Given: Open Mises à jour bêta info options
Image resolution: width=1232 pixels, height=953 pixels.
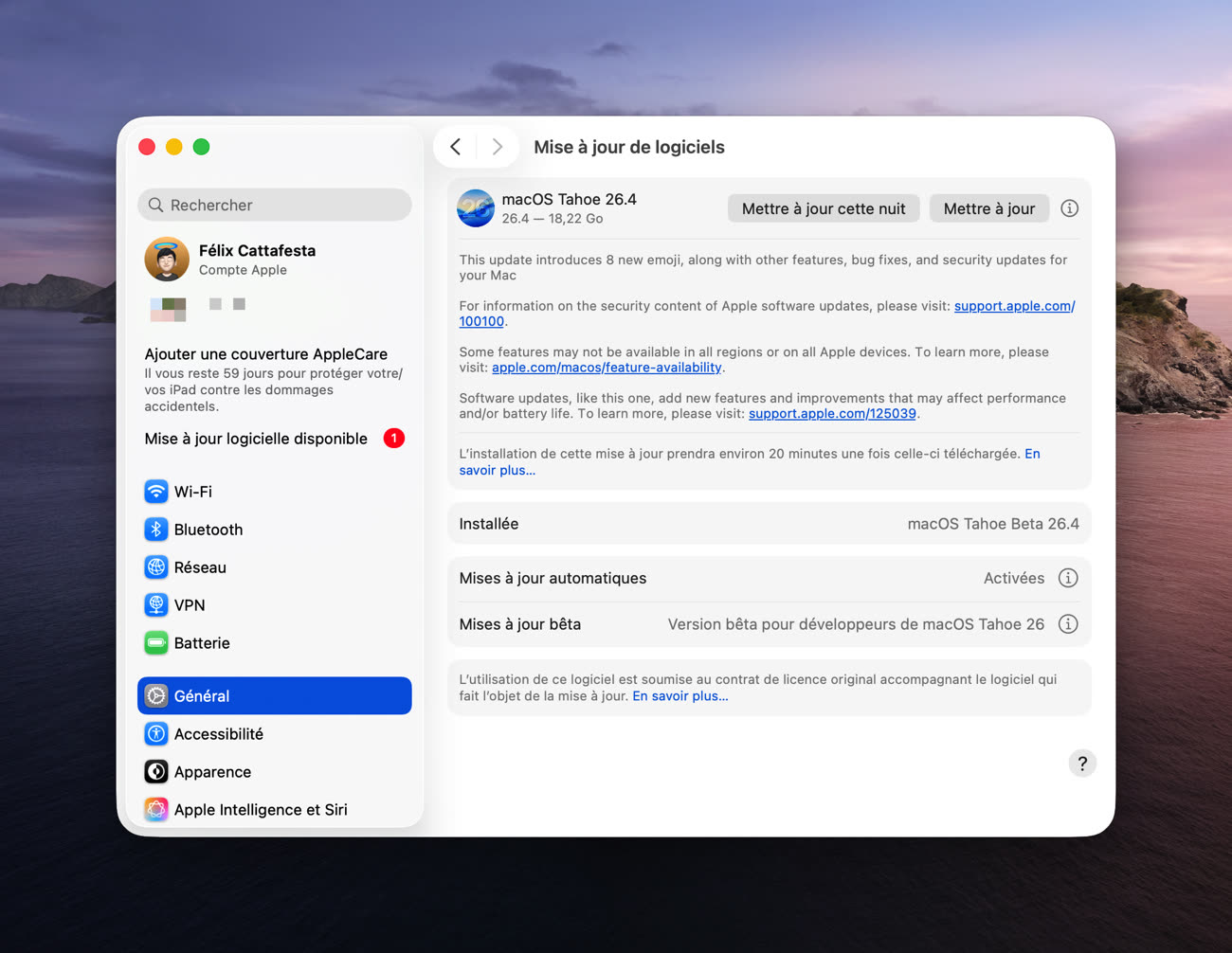Looking at the screenshot, I should point(1068,624).
